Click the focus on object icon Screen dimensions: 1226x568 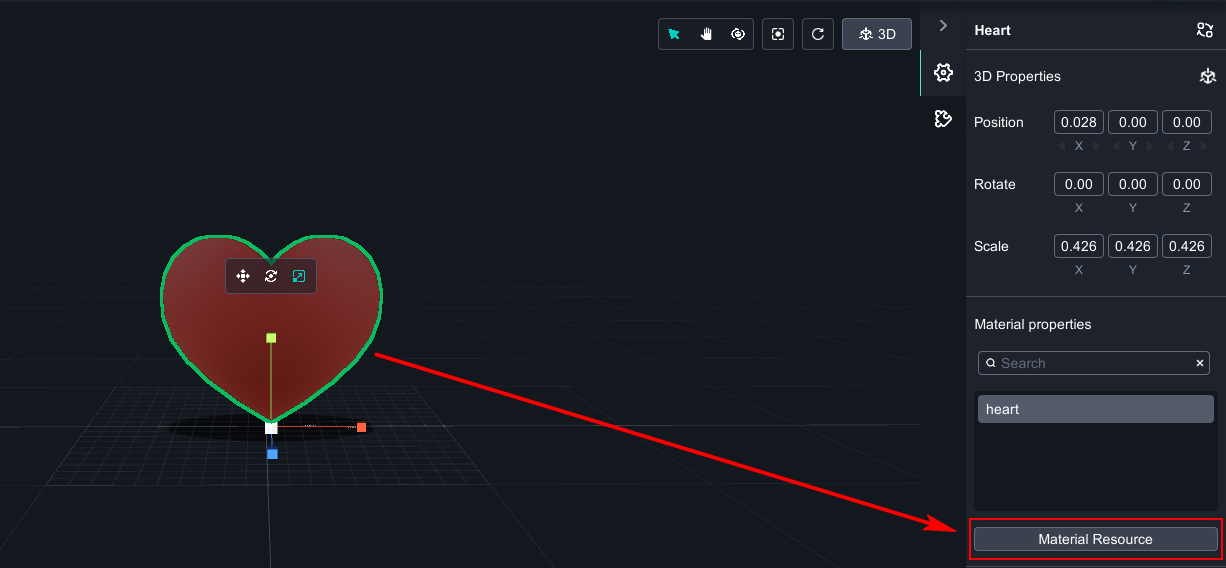point(778,34)
